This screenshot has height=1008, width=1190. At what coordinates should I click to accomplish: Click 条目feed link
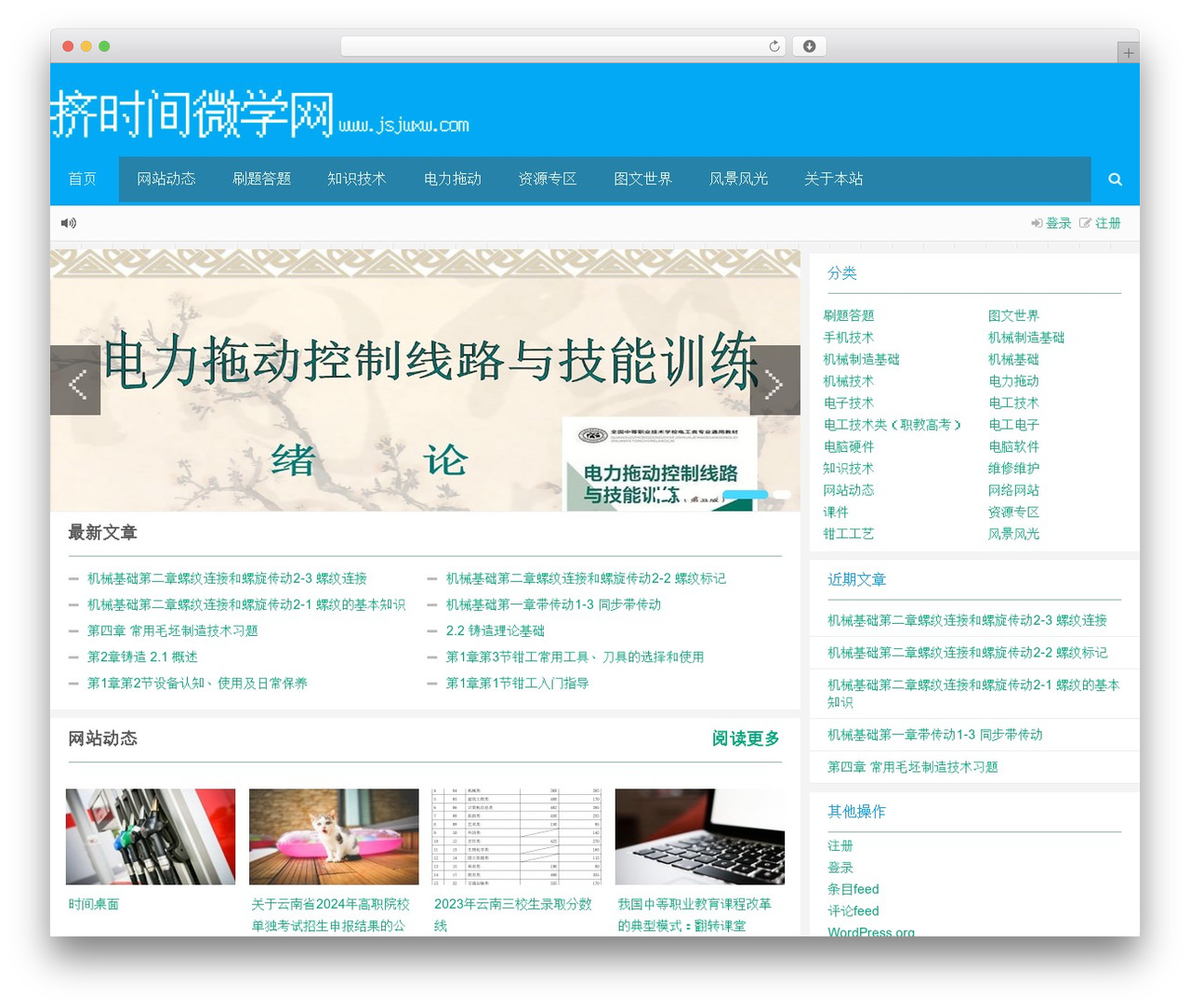point(853,889)
